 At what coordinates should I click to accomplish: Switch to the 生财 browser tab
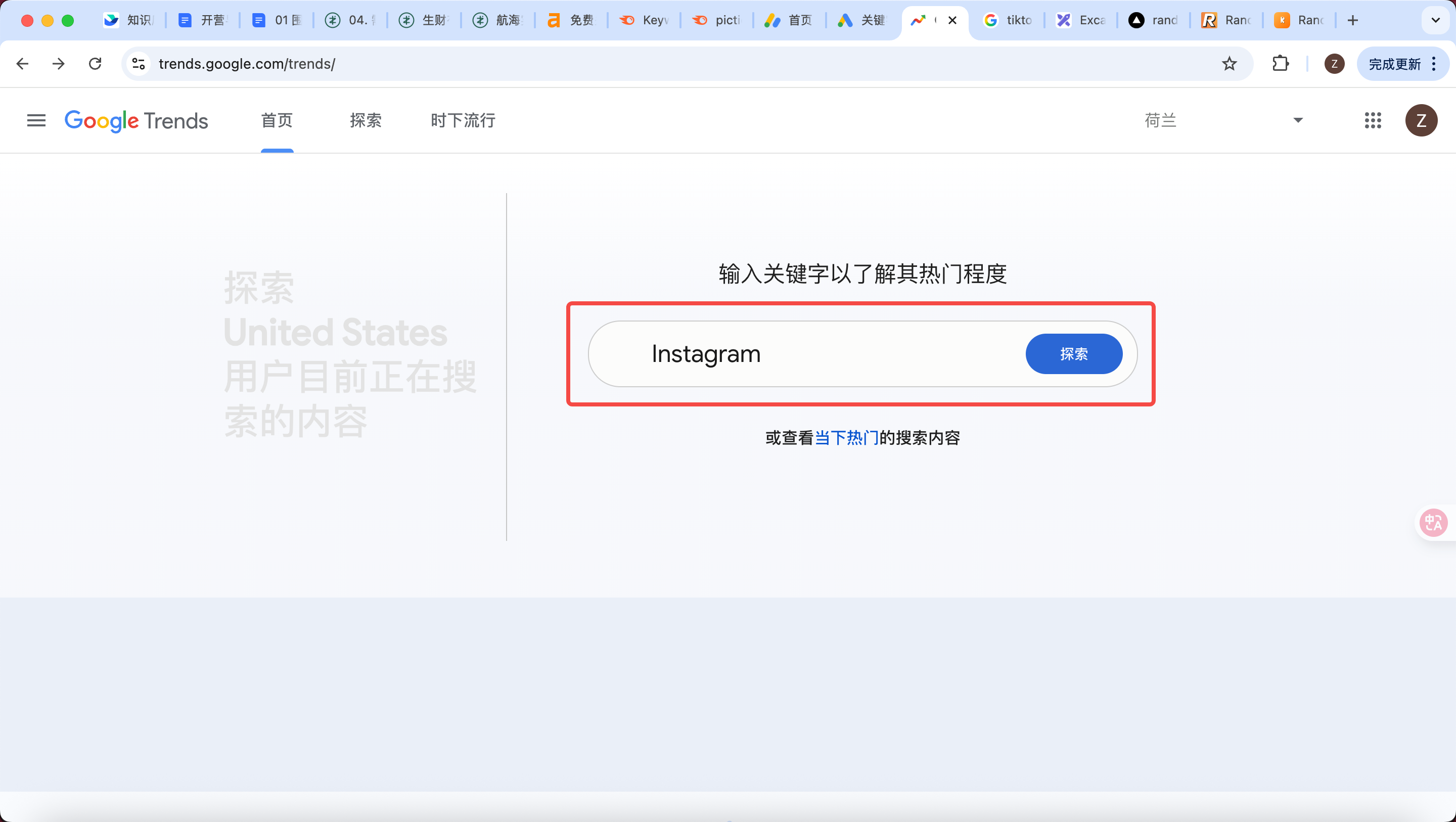pos(424,20)
